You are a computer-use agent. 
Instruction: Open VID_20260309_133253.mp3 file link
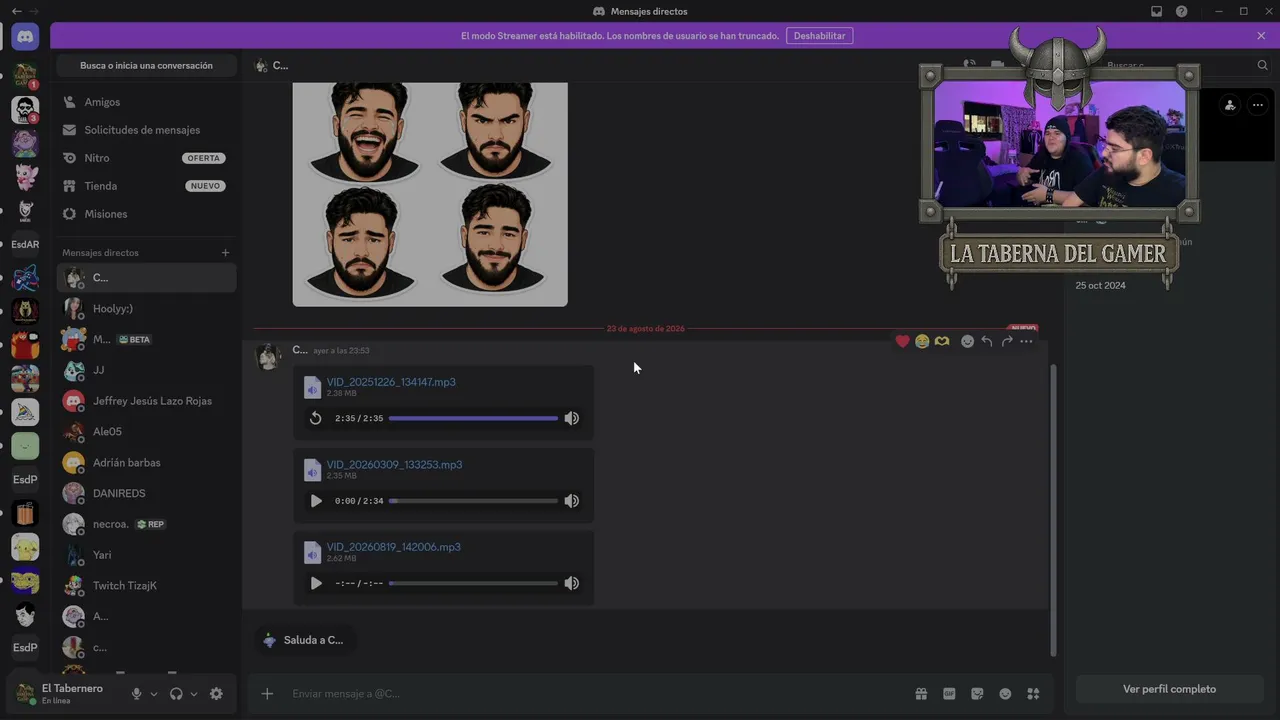pyautogui.click(x=394, y=464)
